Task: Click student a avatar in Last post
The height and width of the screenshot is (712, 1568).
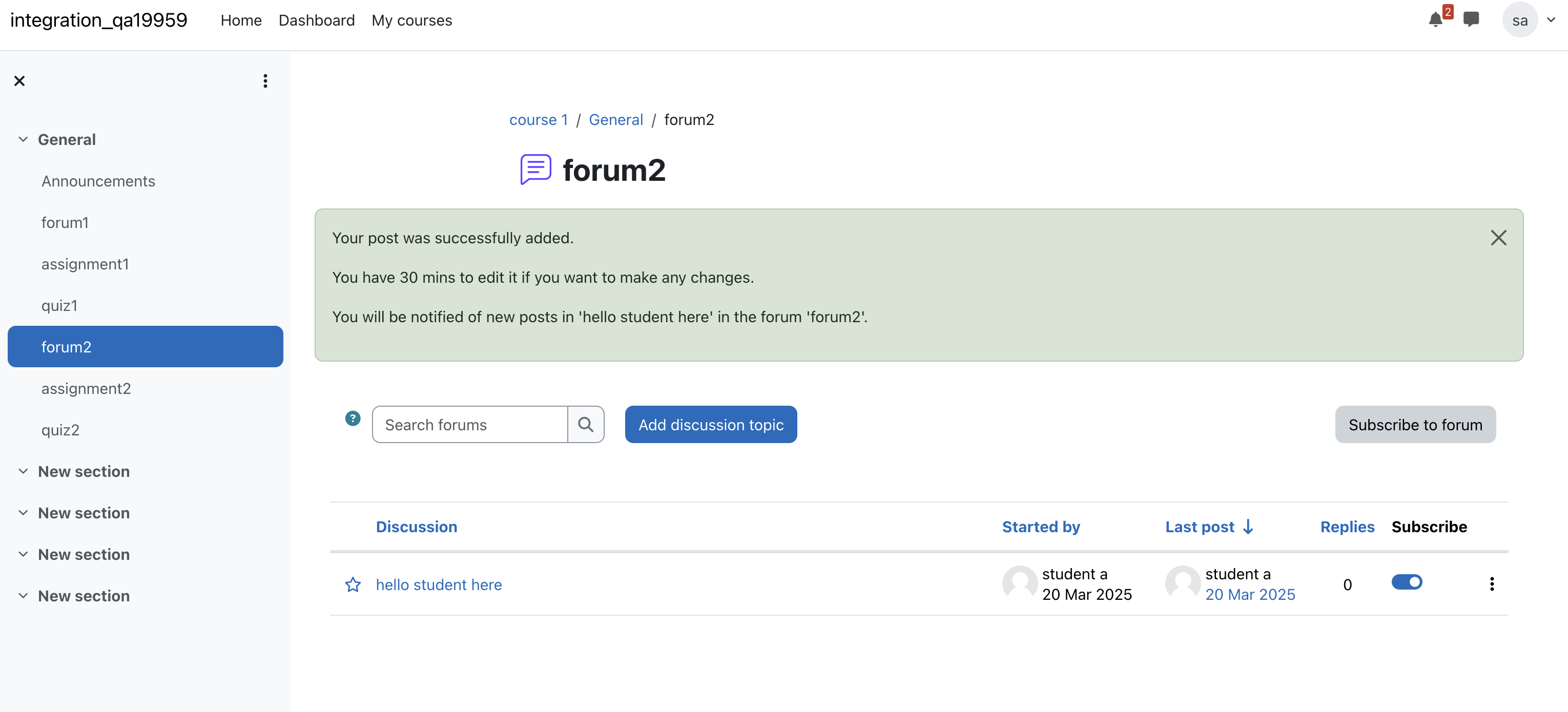Action: click(x=1183, y=583)
